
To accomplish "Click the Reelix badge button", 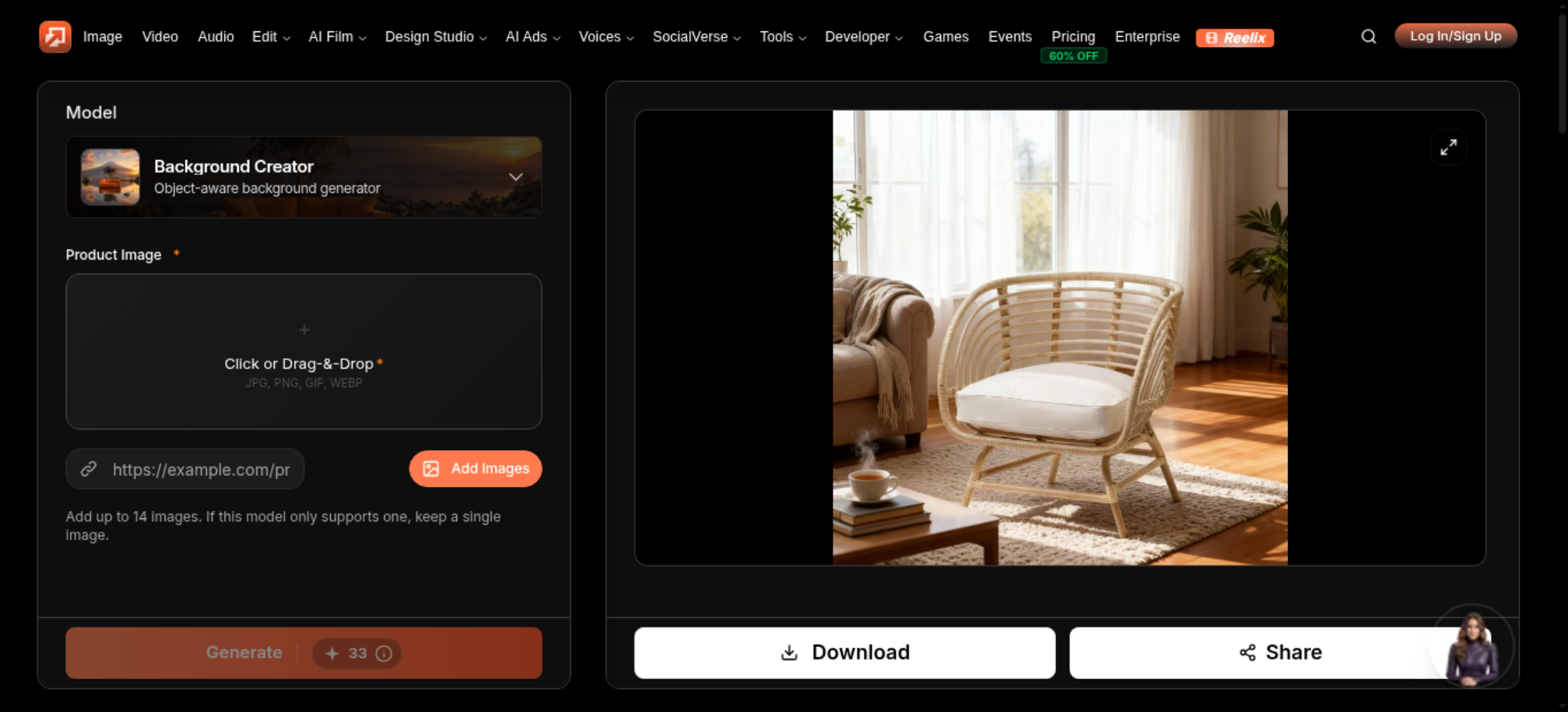I will pos(1235,38).
